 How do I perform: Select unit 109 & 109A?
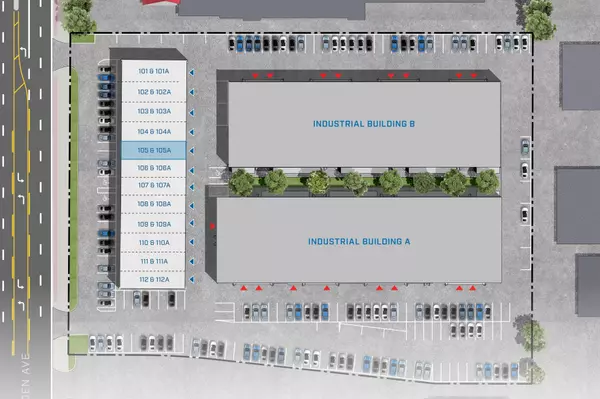click(x=154, y=224)
